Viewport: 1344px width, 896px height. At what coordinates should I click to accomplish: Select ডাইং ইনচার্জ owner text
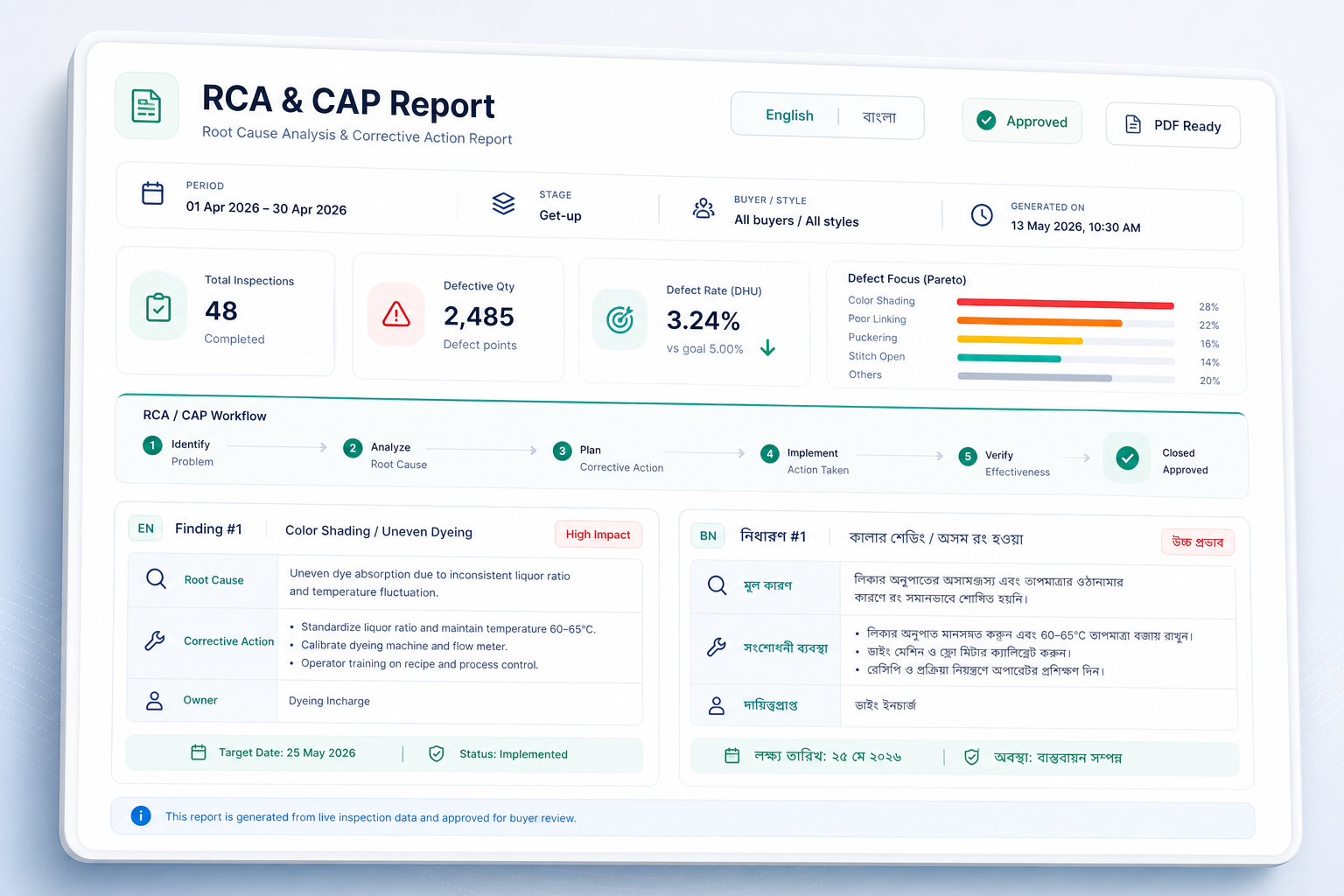click(x=885, y=705)
